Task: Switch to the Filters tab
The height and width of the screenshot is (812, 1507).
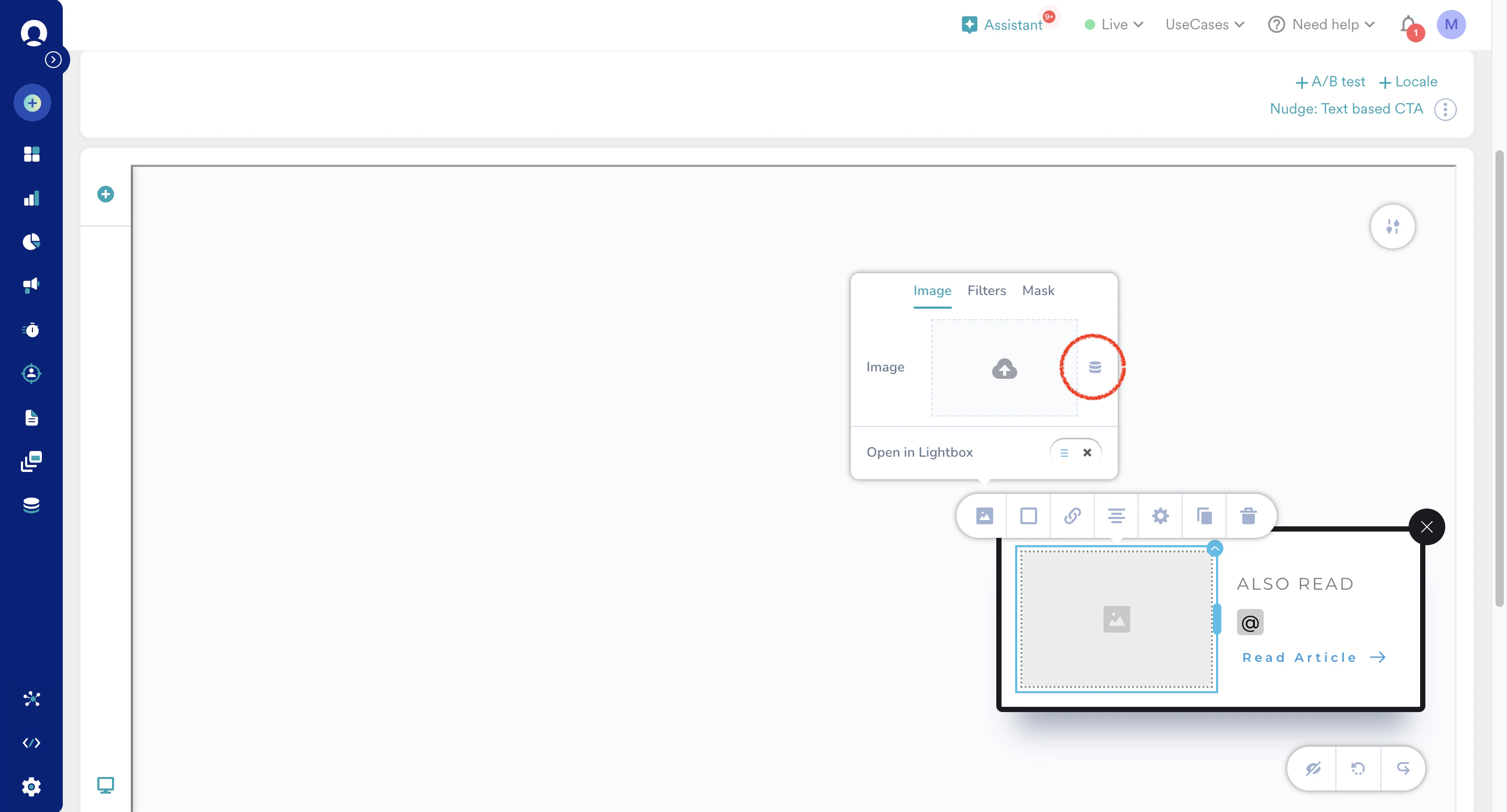Action: tap(986, 291)
